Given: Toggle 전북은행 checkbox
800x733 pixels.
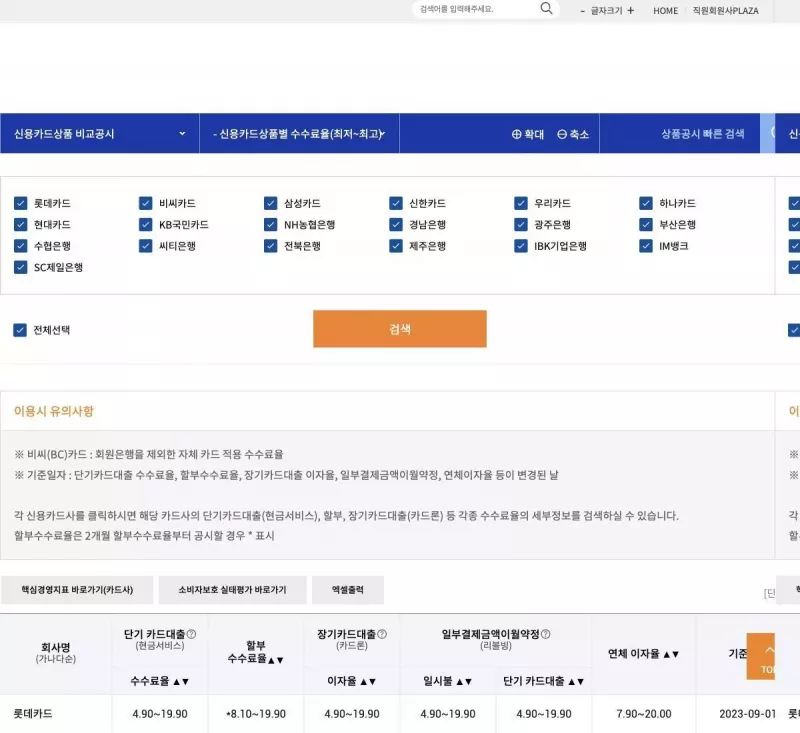Looking at the screenshot, I should [x=270, y=246].
